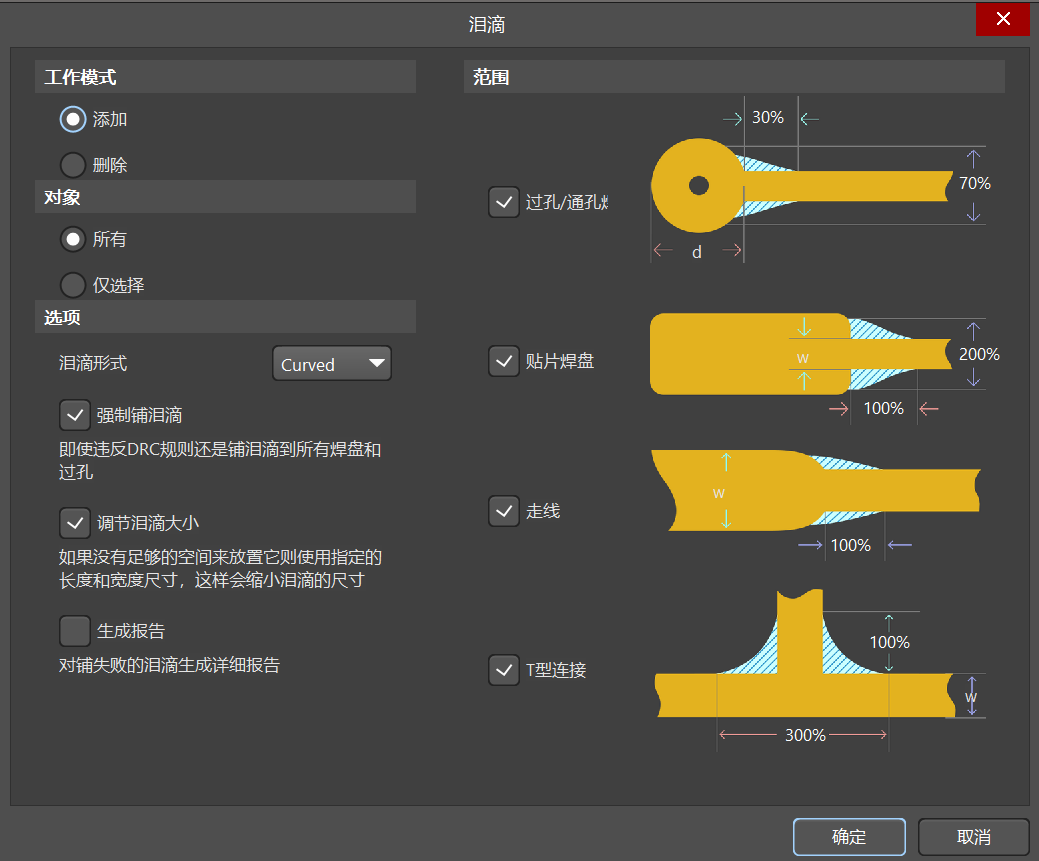Edit the 100% SMD pad length value
1039x861 pixels.
tap(883, 408)
